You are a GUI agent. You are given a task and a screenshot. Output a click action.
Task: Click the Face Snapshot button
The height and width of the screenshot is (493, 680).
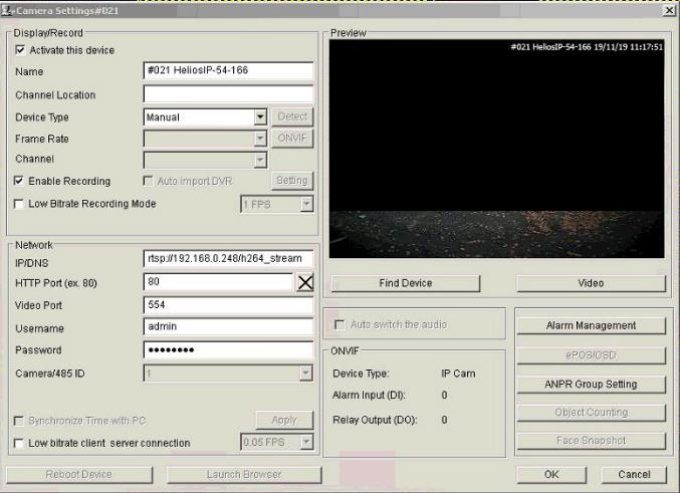point(591,441)
